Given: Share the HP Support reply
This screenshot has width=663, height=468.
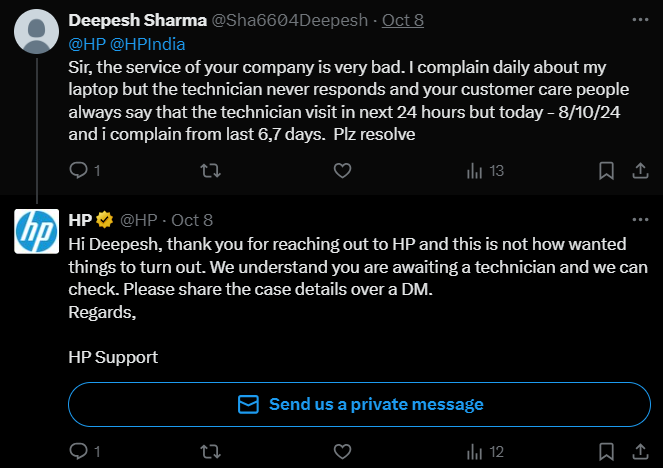Looking at the screenshot, I should point(639,452).
